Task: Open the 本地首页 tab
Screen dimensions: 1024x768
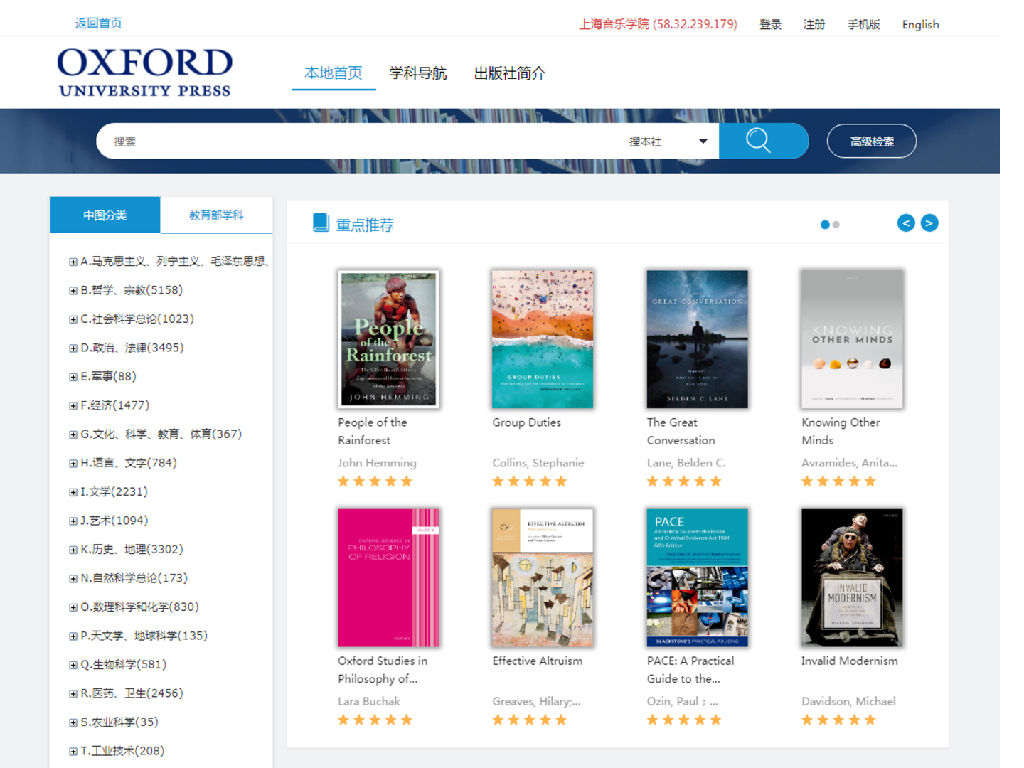Action: 333,73
